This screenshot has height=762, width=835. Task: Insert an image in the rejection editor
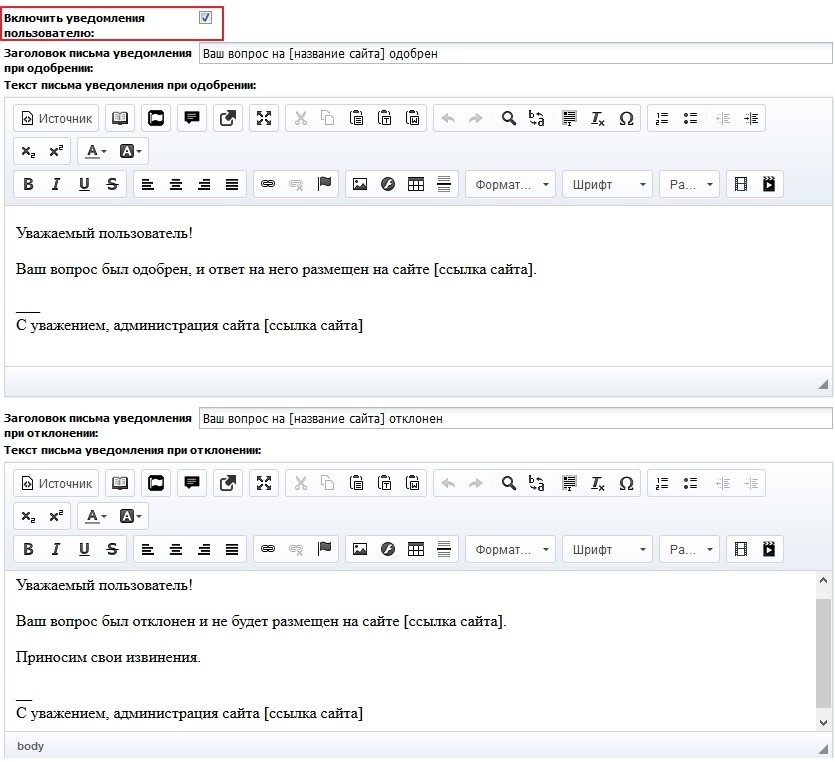[x=360, y=549]
